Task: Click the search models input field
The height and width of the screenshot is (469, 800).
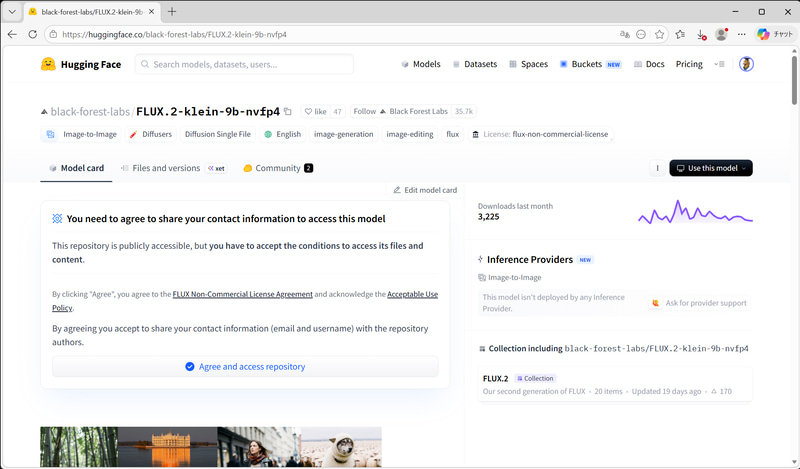Action: coord(245,64)
